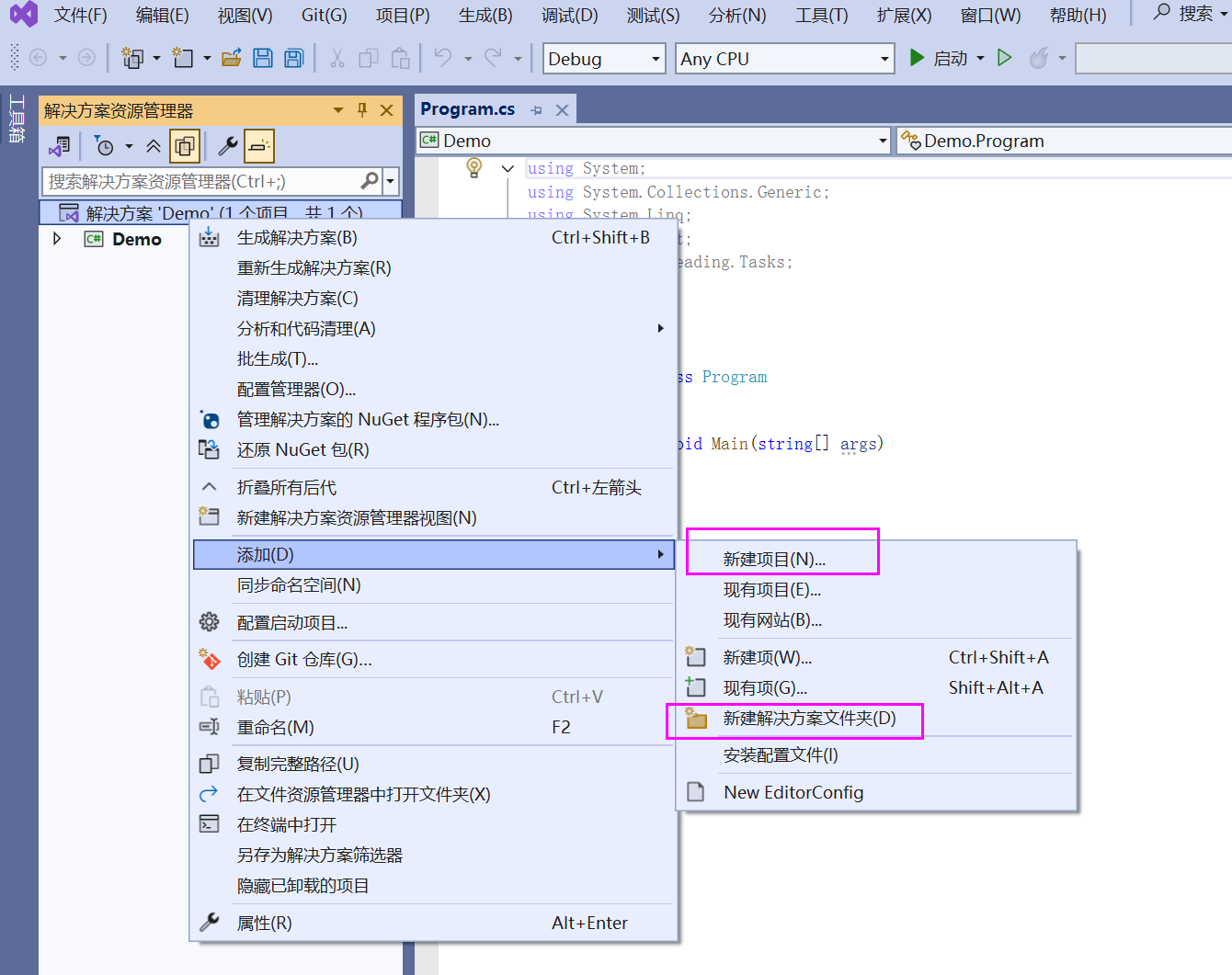Screen dimensions: 1232x975
Task: Collapse the using directives code fold
Action: click(x=508, y=168)
